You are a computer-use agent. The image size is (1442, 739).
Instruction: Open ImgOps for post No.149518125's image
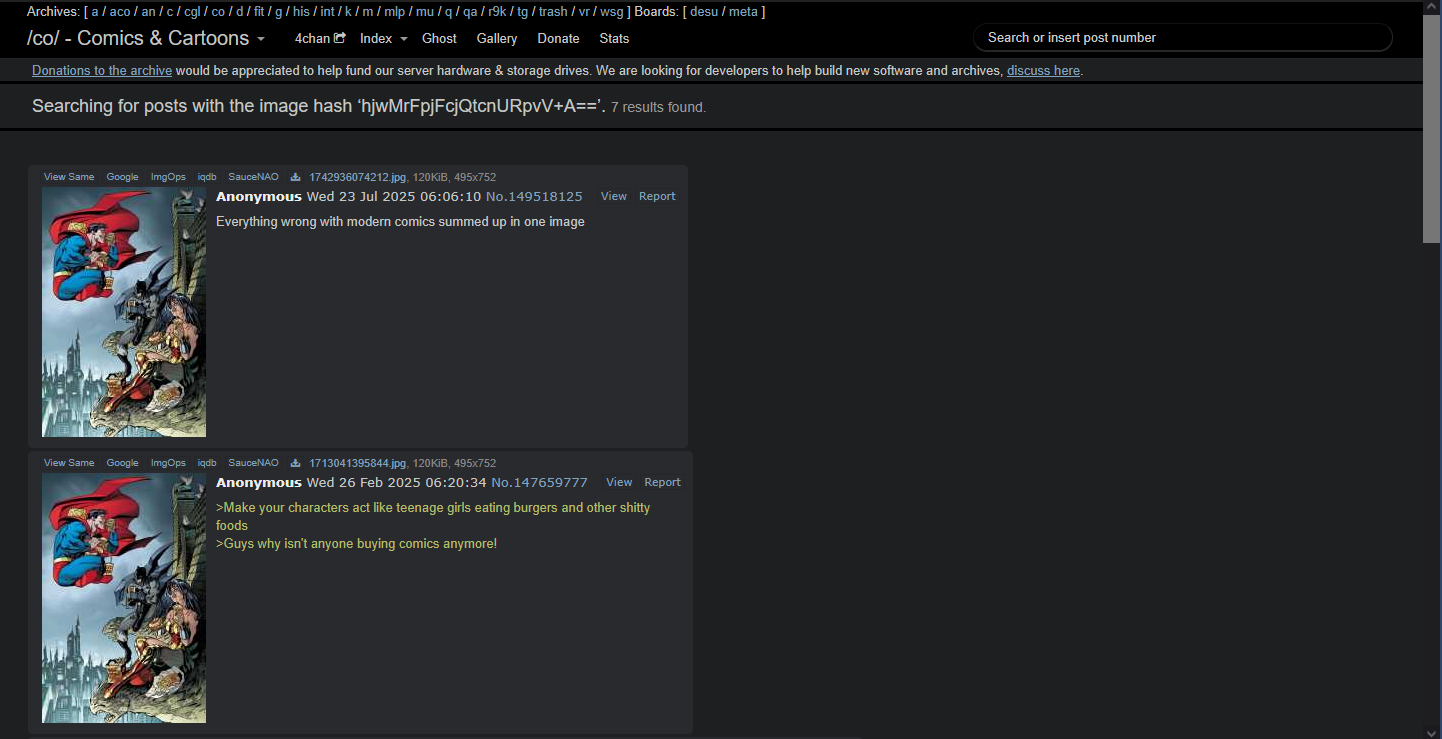coord(168,177)
